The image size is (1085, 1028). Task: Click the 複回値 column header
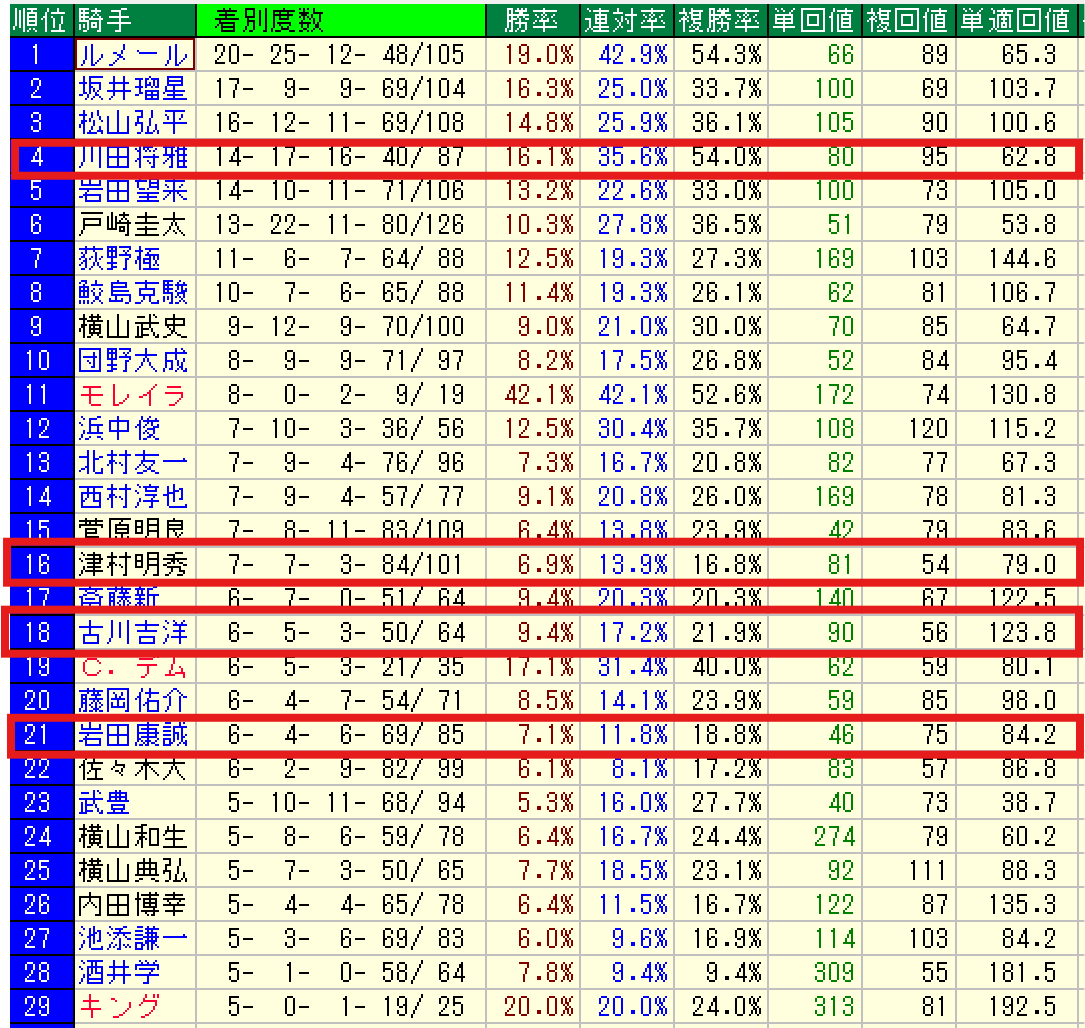[x=908, y=19]
